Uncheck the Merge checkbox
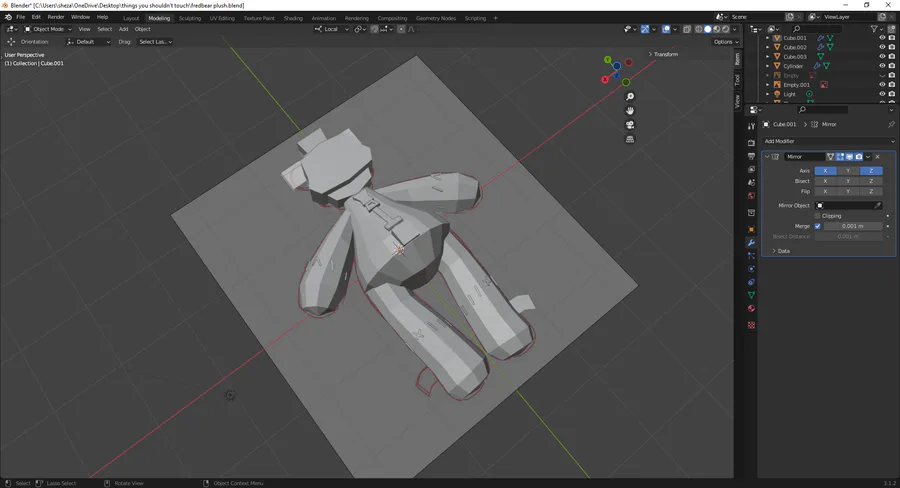 click(x=818, y=226)
